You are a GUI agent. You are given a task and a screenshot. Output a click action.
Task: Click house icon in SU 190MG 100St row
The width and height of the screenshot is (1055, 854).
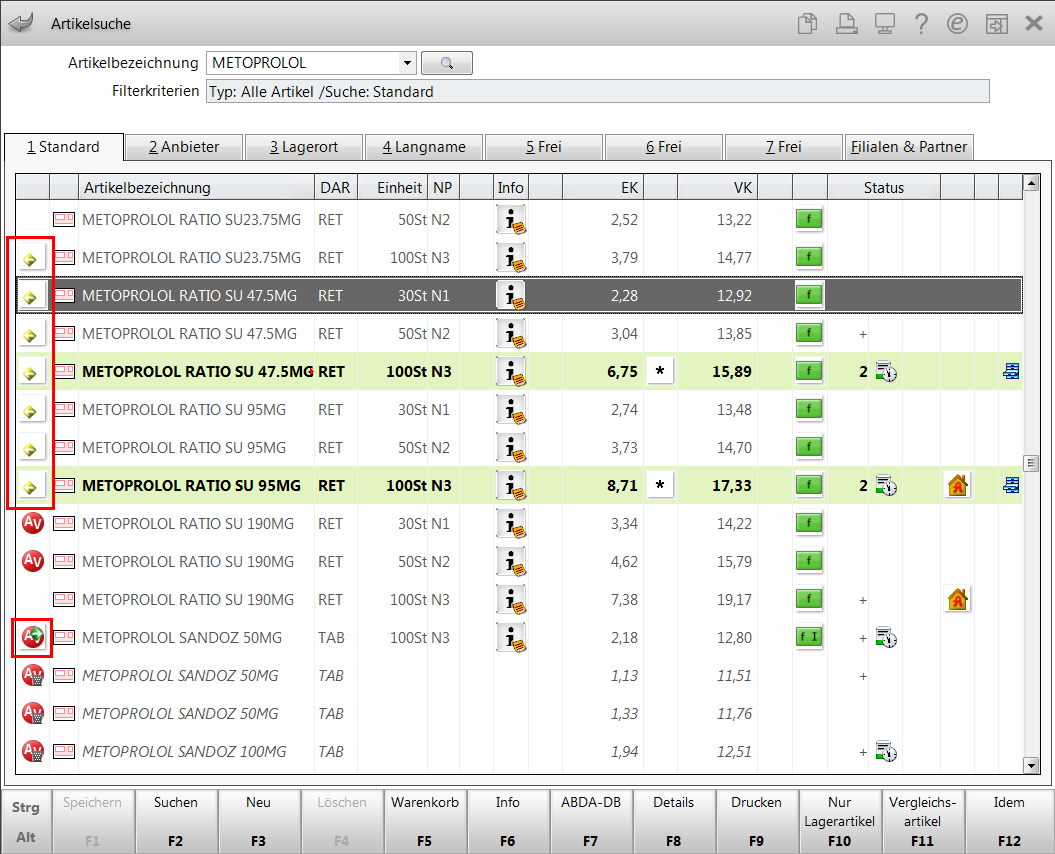[x=957, y=599]
